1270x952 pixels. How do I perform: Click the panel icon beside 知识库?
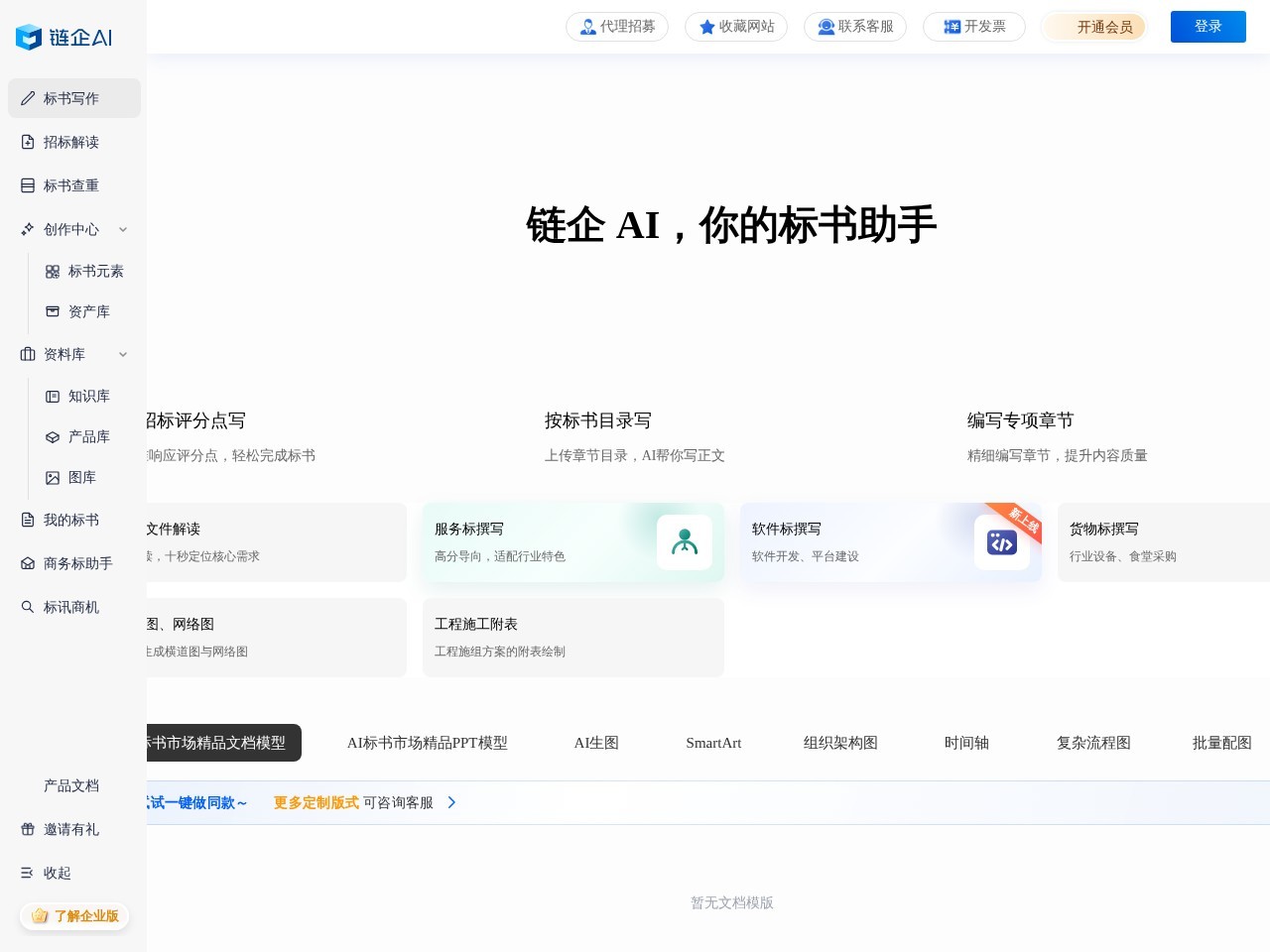53,396
